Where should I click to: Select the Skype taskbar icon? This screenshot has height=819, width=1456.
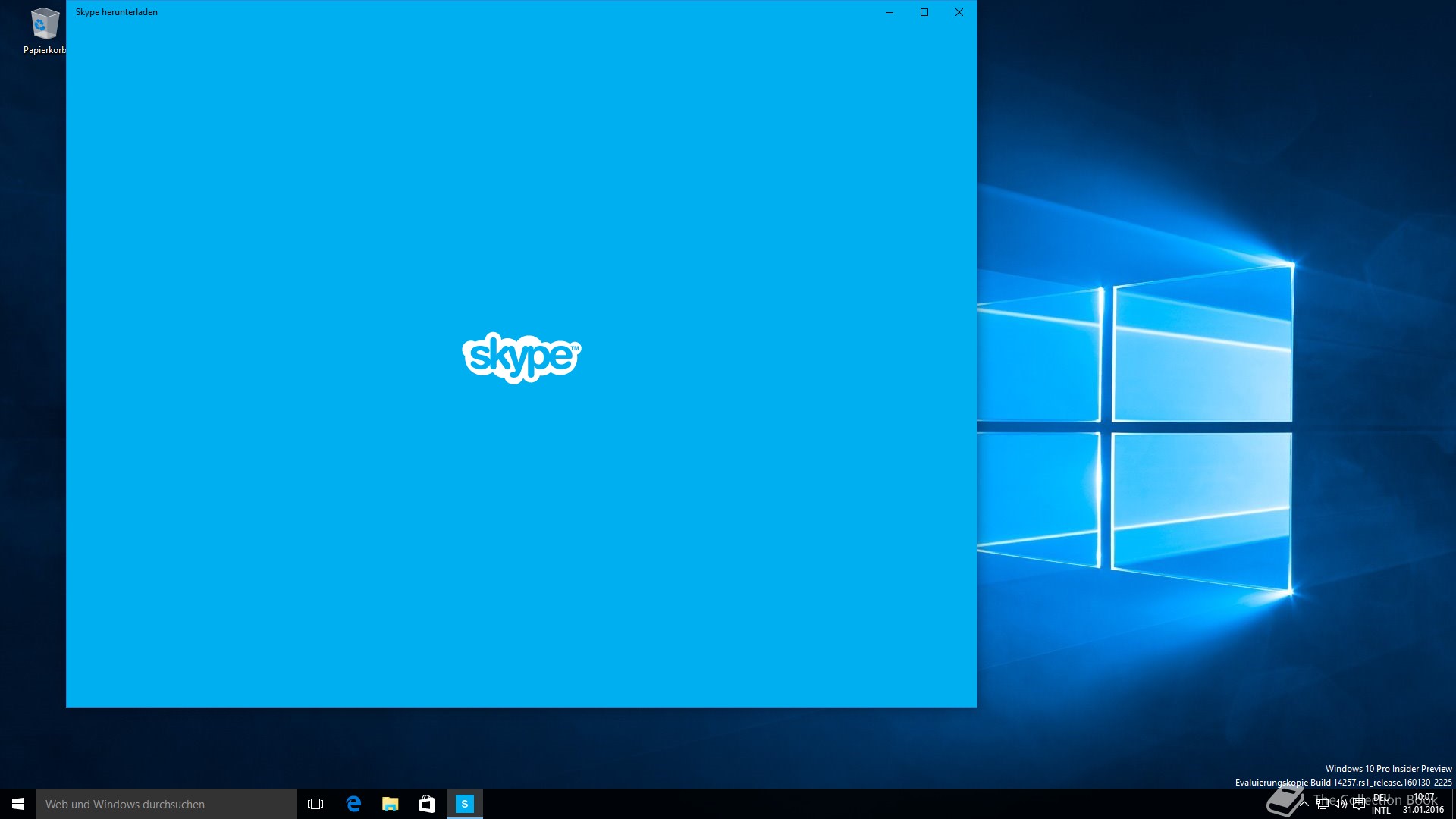tap(465, 804)
